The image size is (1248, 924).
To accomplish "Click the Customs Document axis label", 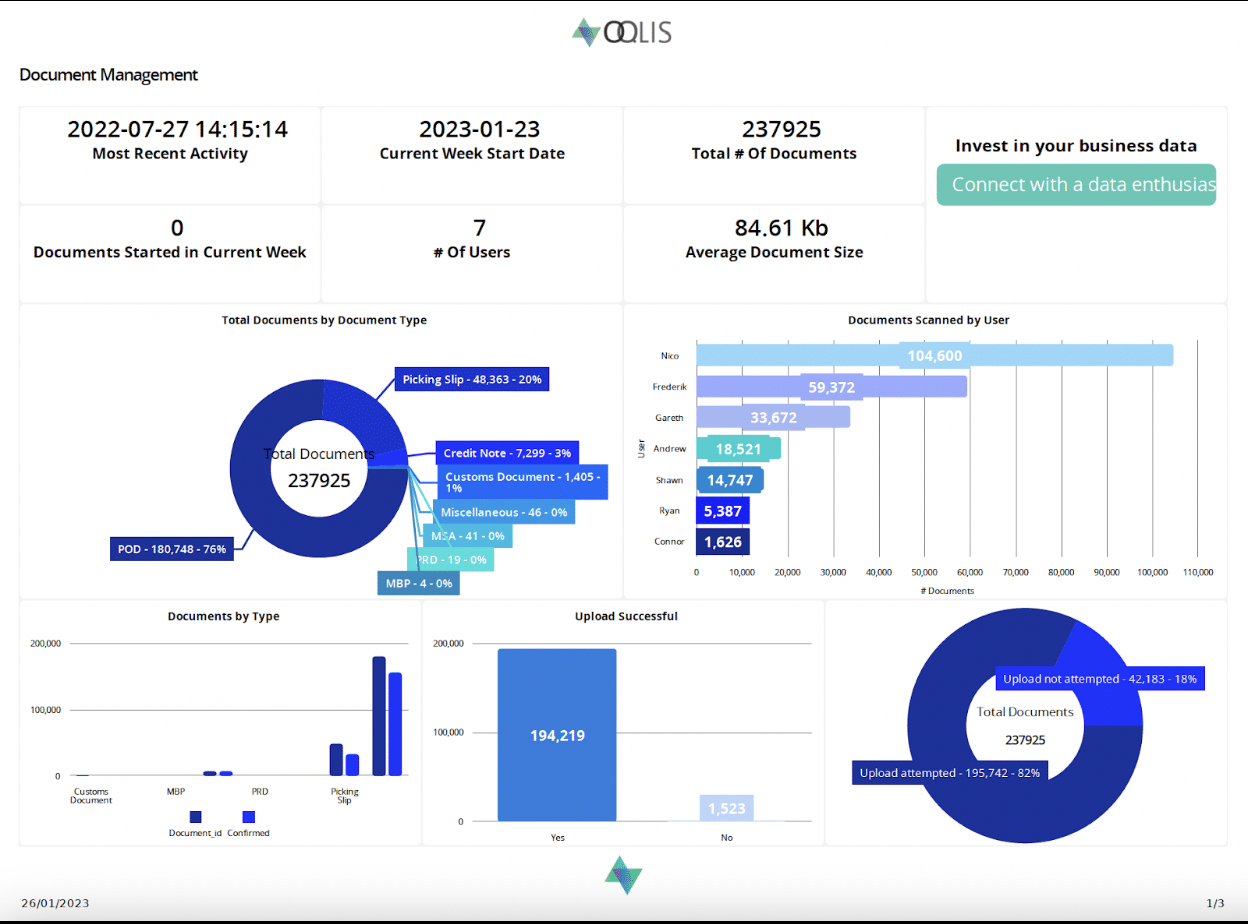I will click(91, 796).
